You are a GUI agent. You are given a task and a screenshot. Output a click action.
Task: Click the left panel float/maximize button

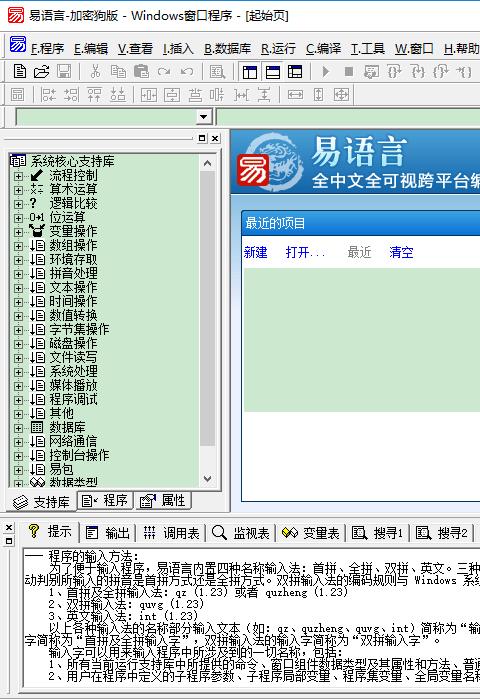pos(202,138)
